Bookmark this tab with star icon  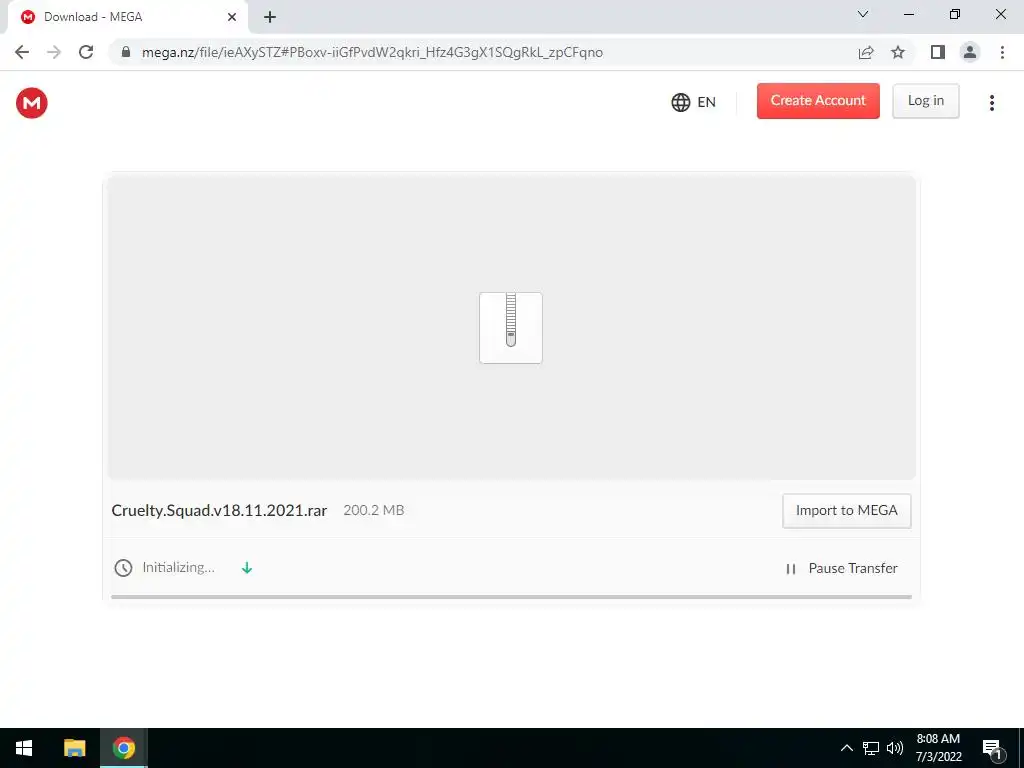tap(898, 52)
